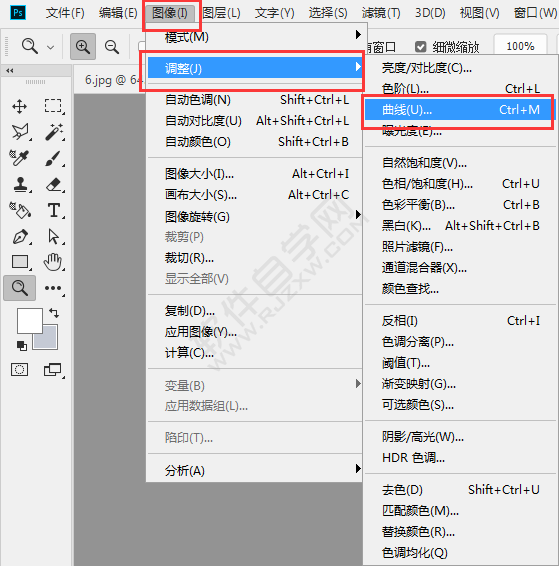Expand the 图像旋转(G) submenu
Image resolution: width=559 pixels, height=566 pixels.
(256, 217)
